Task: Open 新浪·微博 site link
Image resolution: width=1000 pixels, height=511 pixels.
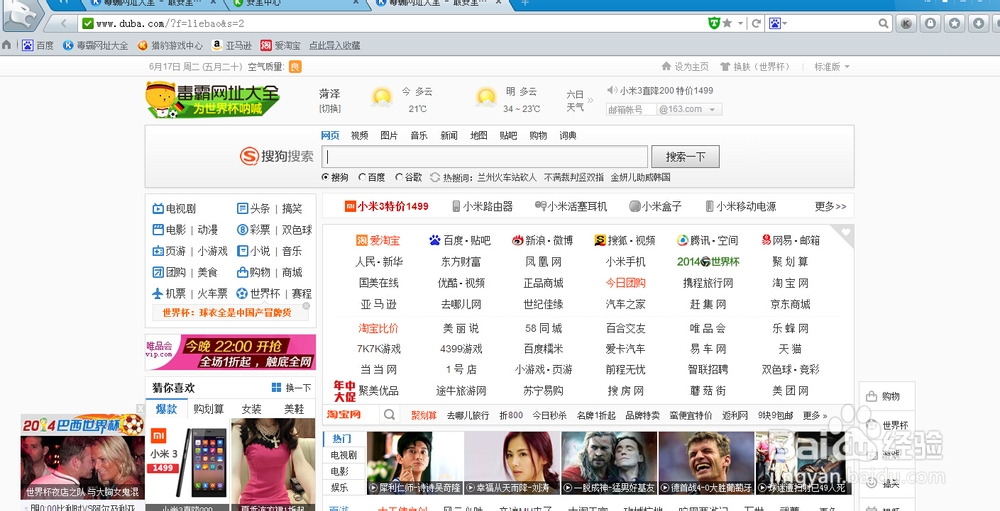Action: tap(543, 241)
